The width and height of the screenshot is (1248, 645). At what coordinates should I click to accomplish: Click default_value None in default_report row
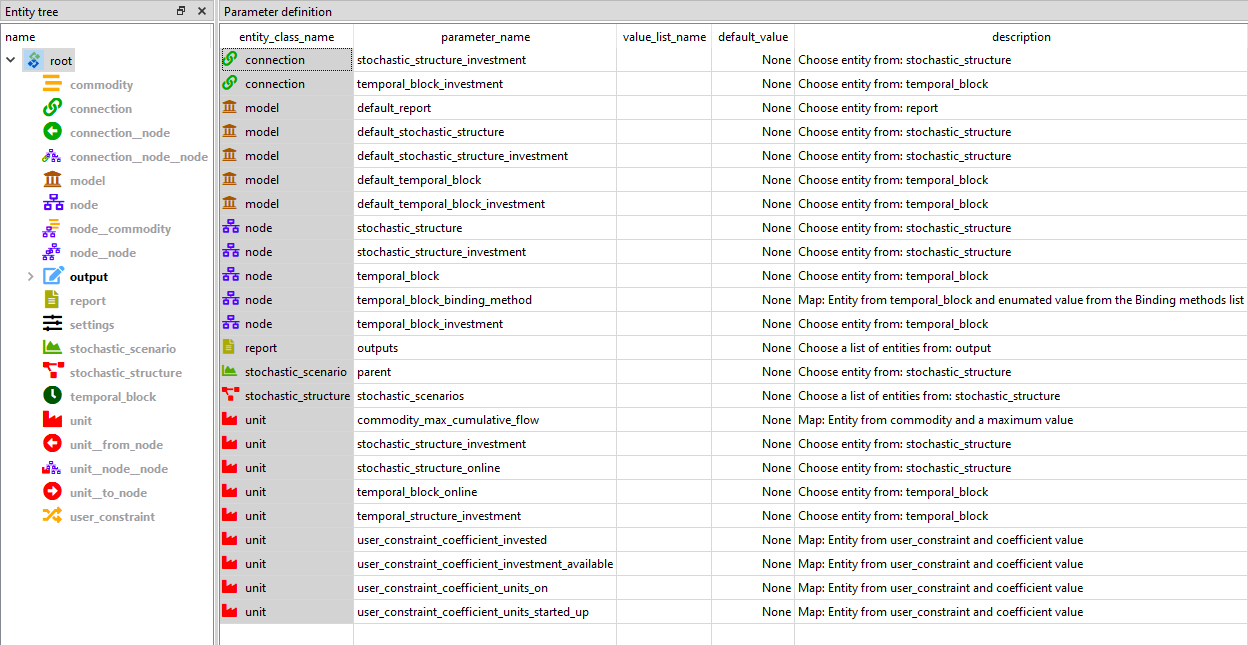point(753,108)
